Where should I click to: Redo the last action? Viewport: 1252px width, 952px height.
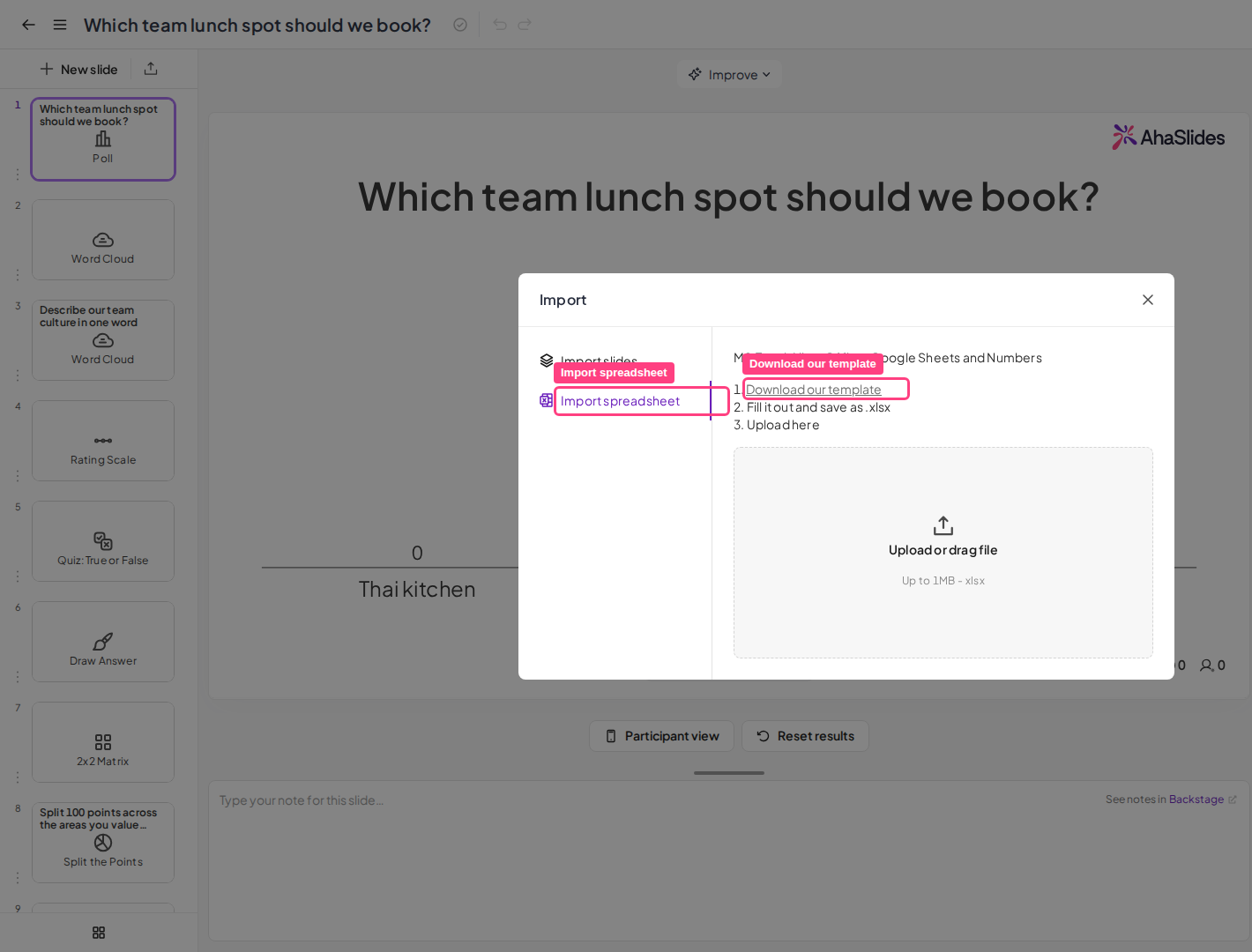[x=525, y=25]
